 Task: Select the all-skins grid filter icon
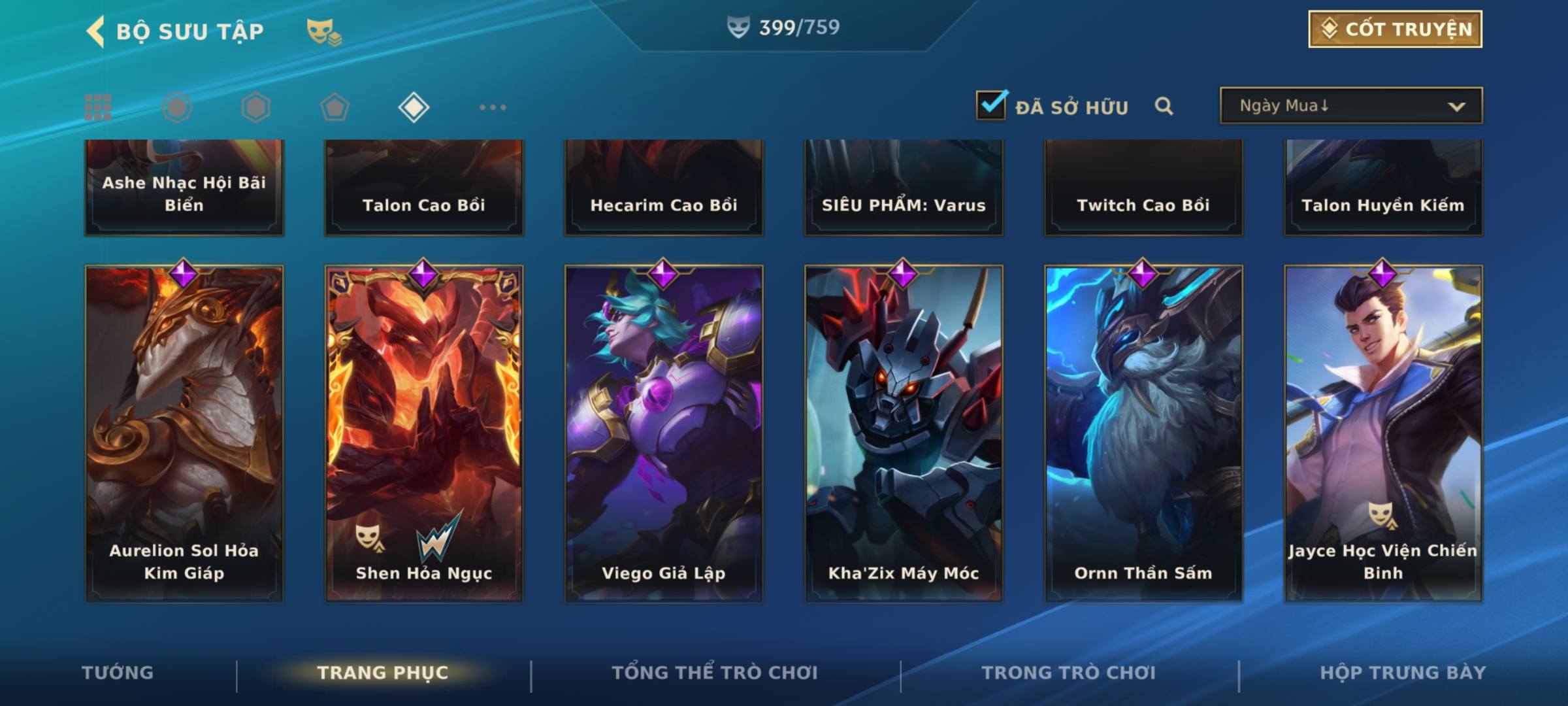[x=98, y=107]
